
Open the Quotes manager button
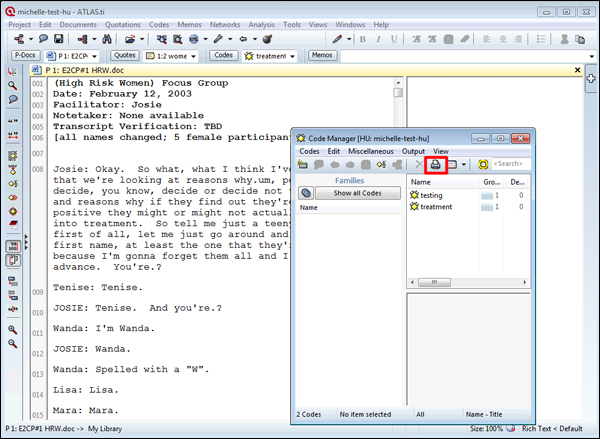click(125, 56)
